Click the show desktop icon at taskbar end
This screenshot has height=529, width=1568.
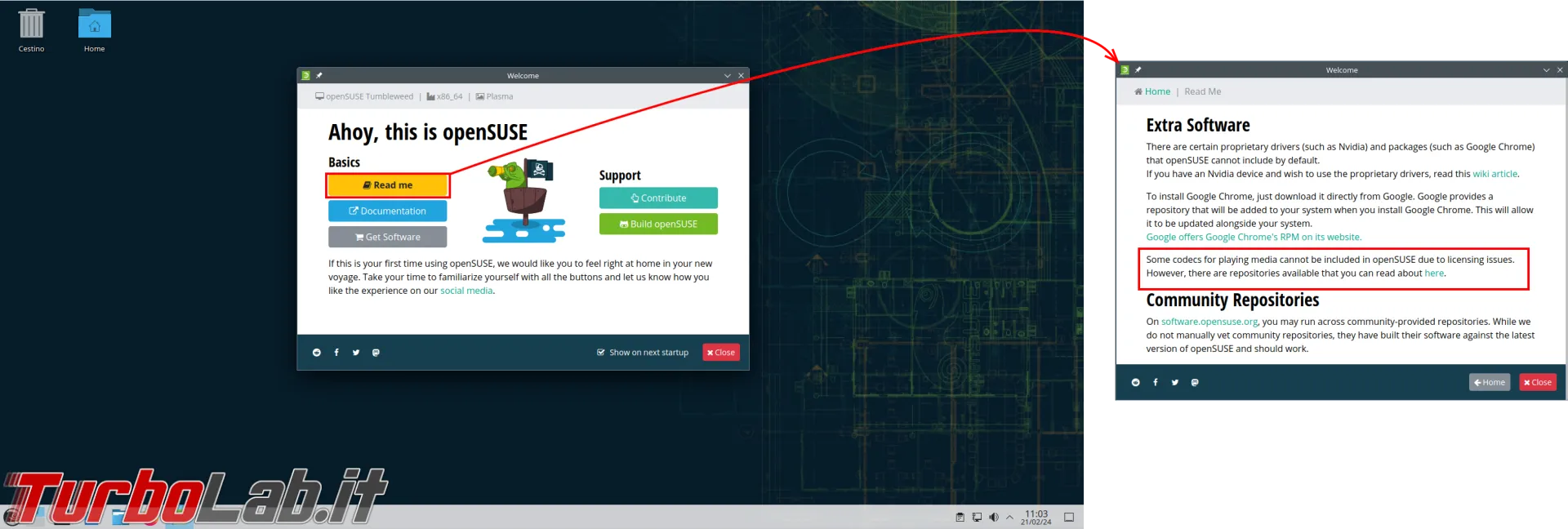(1069, 517)
